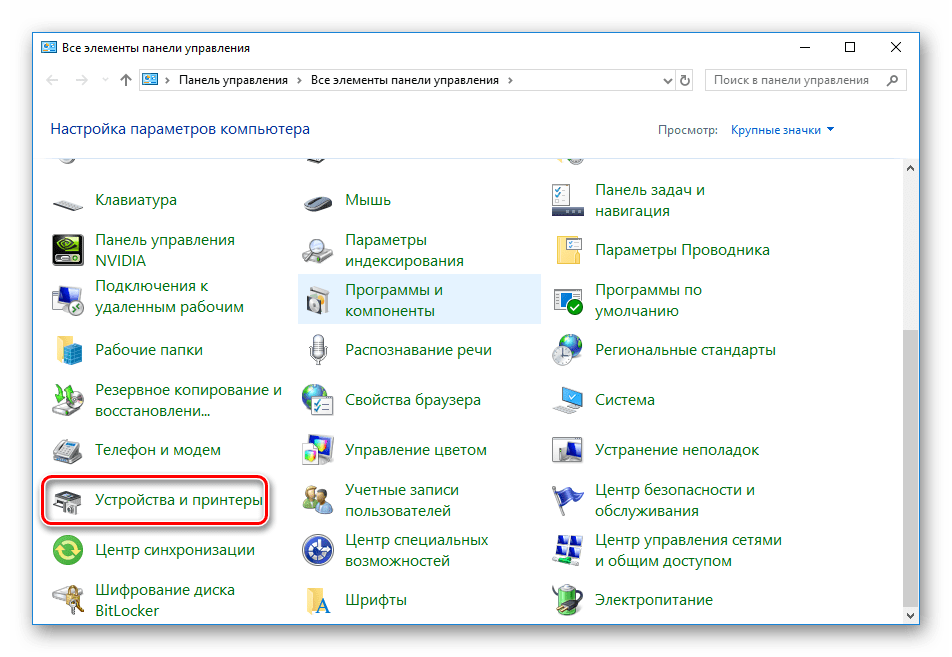Expand the chevron after Все элементы панели управления
952x657 pixels.
click(x=511, y=80)
